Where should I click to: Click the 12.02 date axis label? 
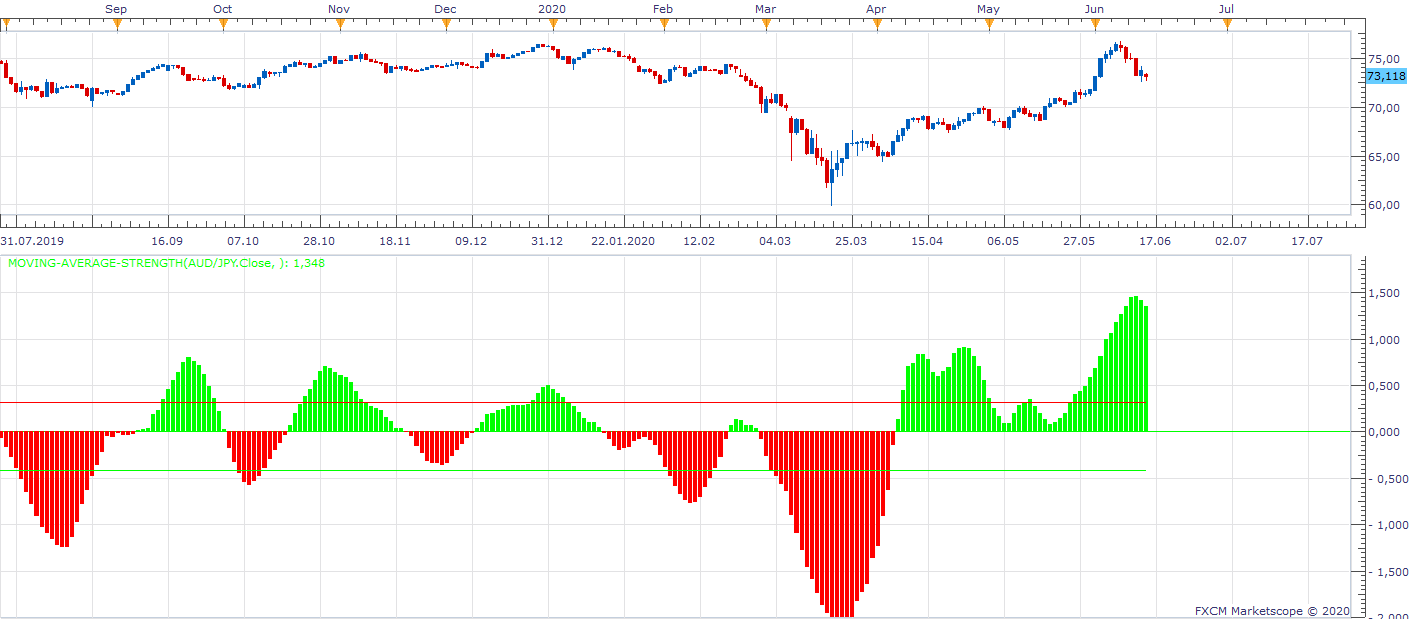tap(699, 241)
